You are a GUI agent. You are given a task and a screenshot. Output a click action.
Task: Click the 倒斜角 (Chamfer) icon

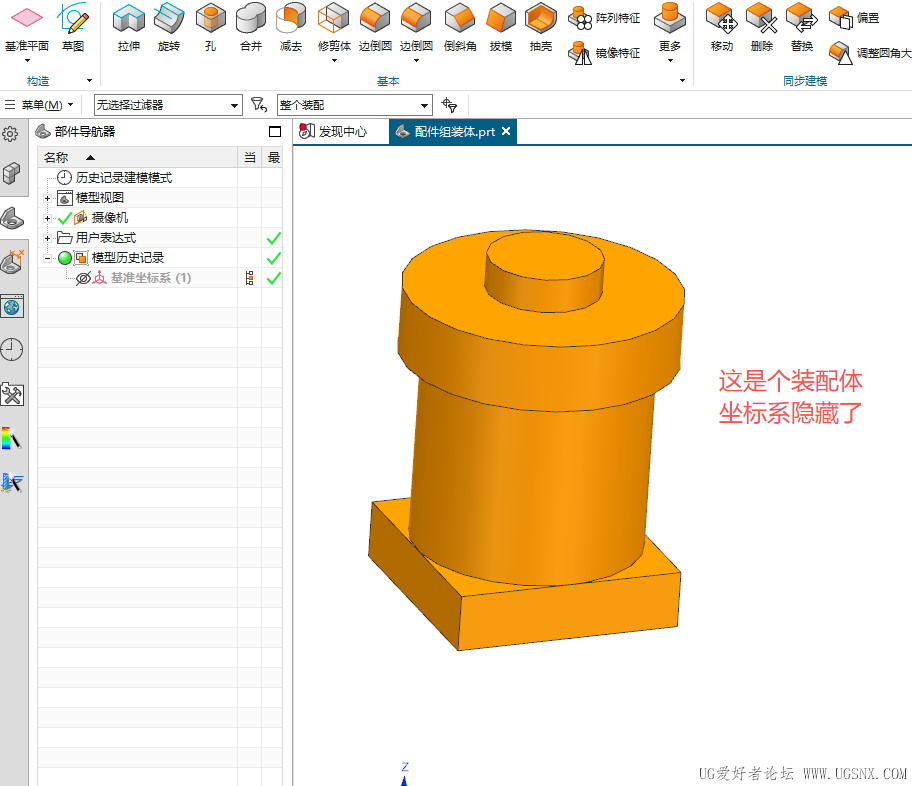tap(459, 20)
